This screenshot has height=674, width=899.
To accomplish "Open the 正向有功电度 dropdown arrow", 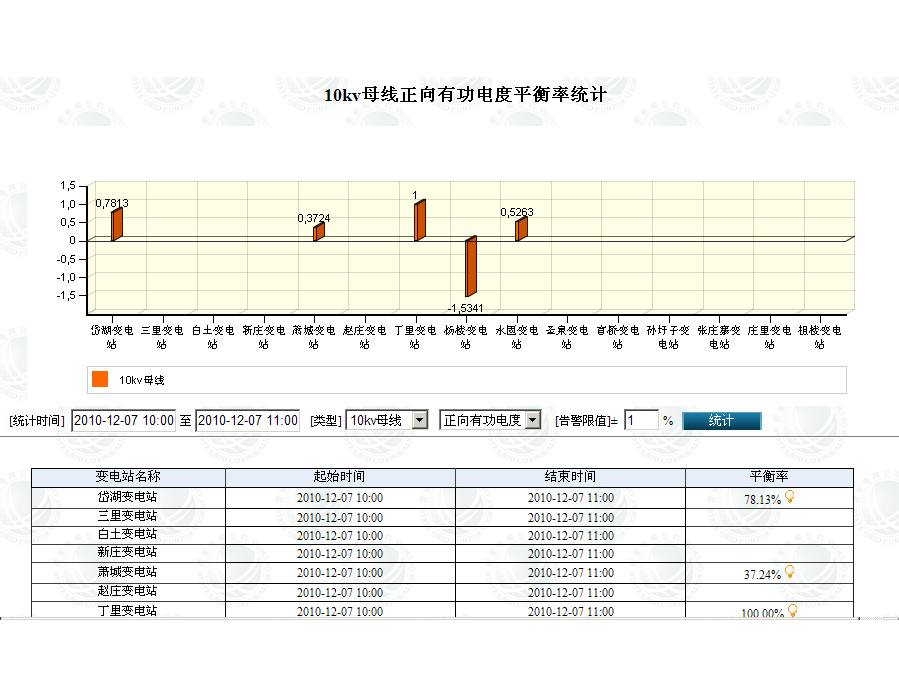I will pyautogui.click(x=533, y=420).
